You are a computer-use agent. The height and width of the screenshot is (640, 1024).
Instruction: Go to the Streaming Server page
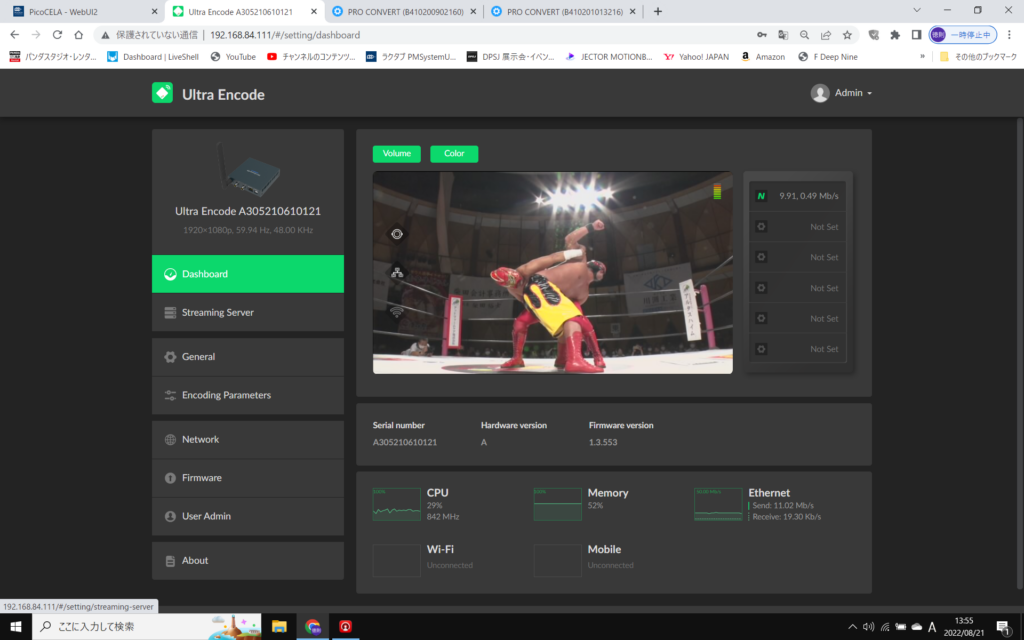pyautogui.click(x=248, y=312)
